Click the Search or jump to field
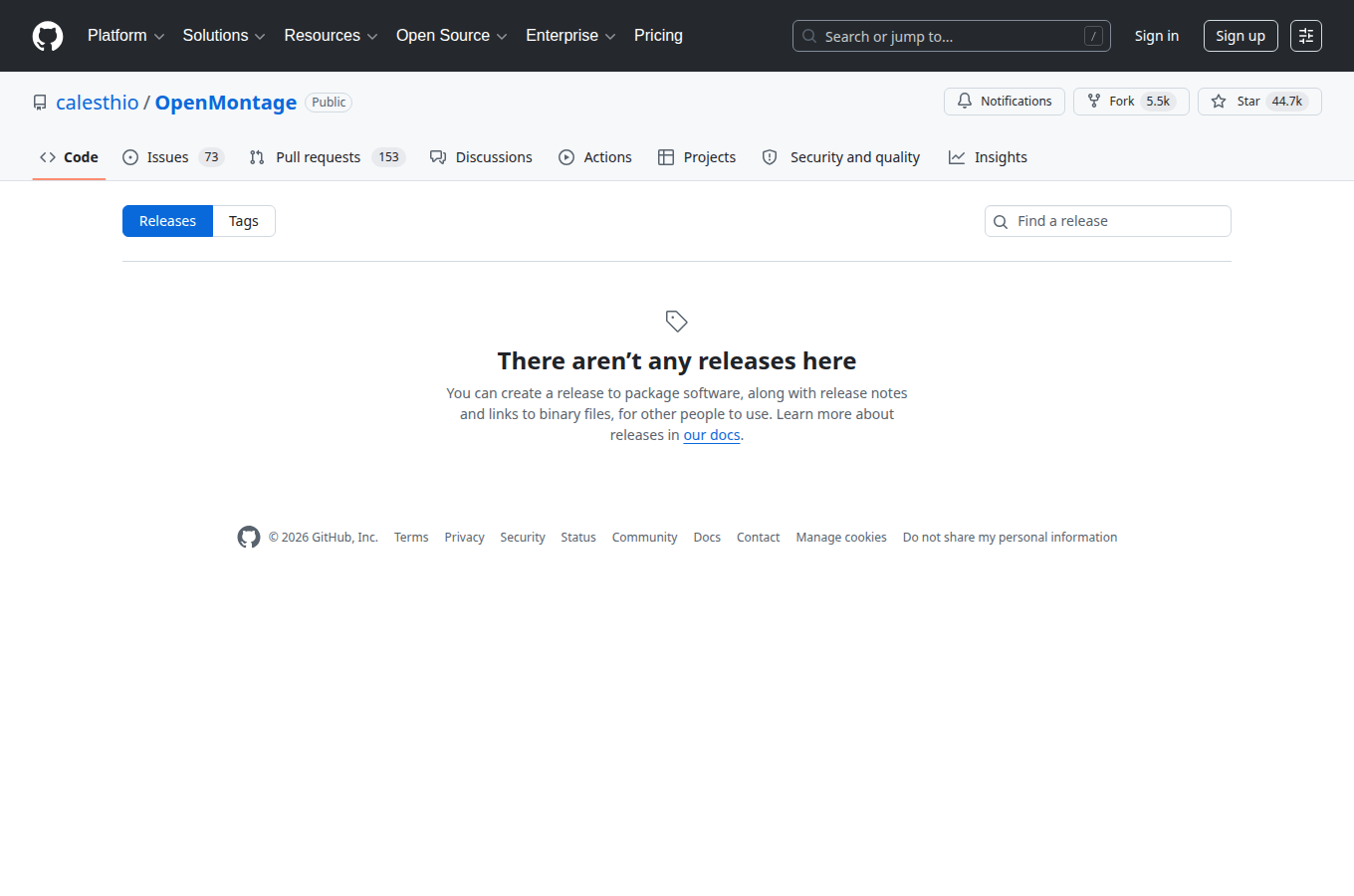This screenshot has height=896, width=1354. 951,36
